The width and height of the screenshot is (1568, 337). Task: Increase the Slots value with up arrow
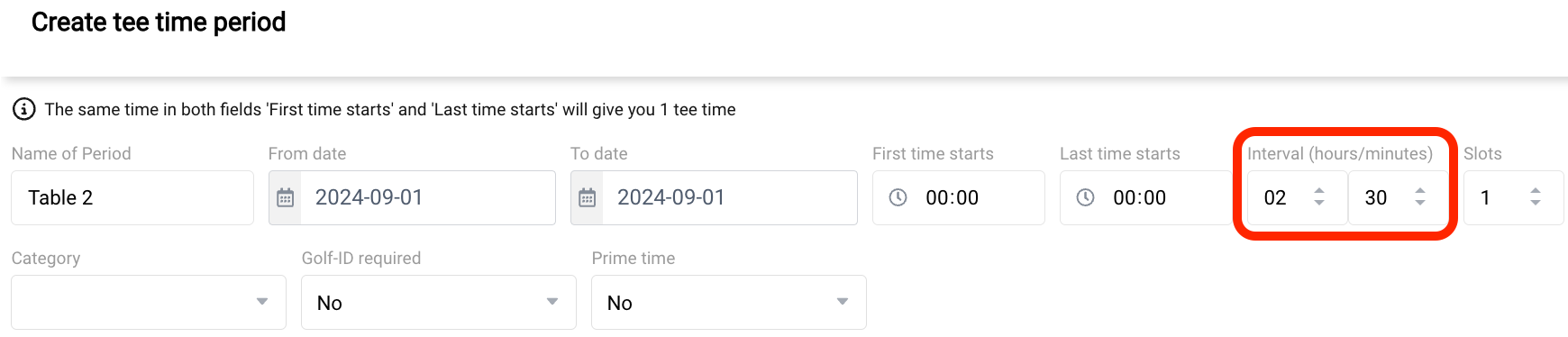click(1536, 191)
